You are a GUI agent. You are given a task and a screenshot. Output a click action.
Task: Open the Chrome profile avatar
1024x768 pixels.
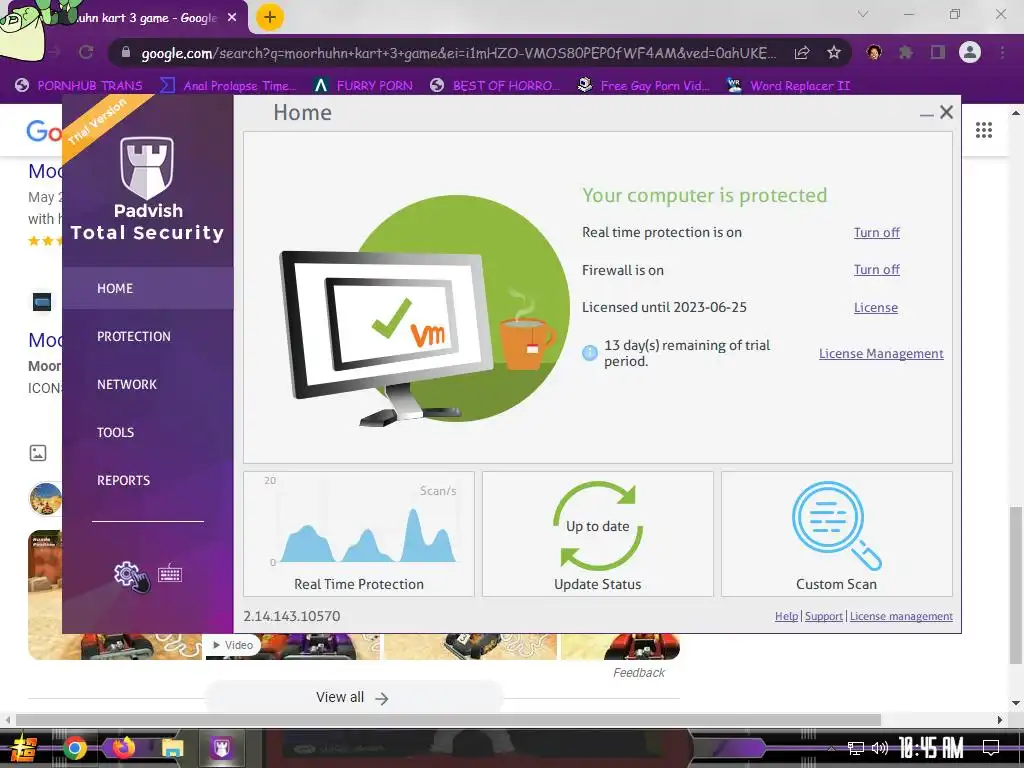pyautogui.click(x=970, y=52)
